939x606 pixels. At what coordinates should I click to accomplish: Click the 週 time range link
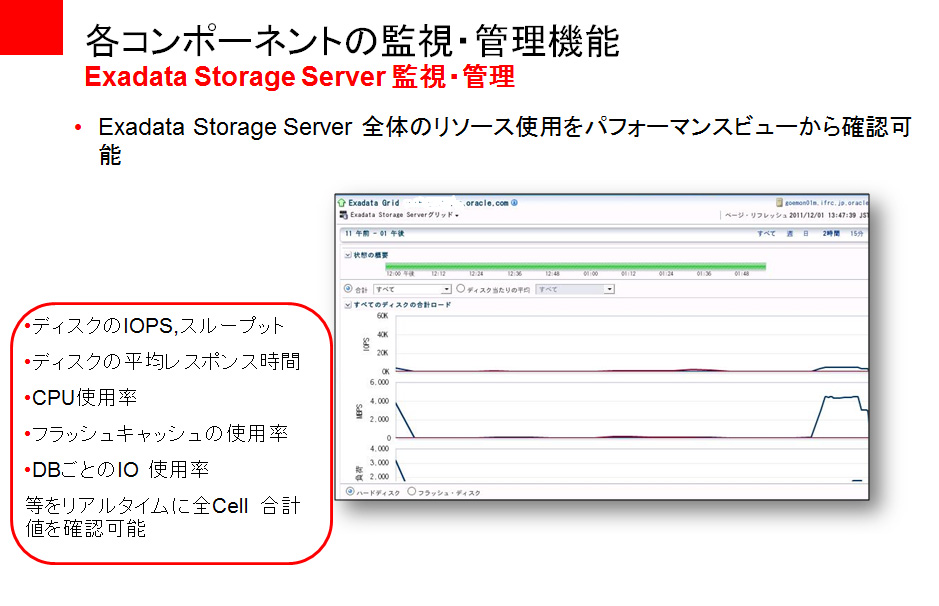(790, 234)
